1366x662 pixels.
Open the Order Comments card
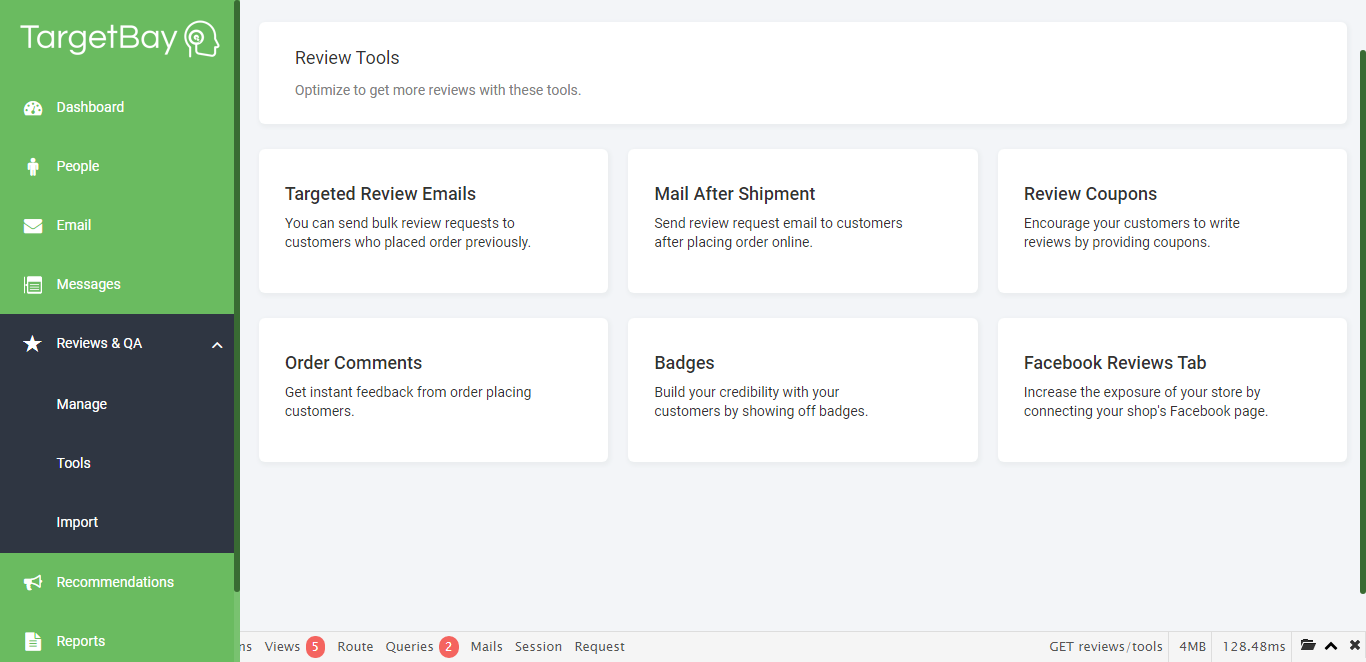click(433, 390)
